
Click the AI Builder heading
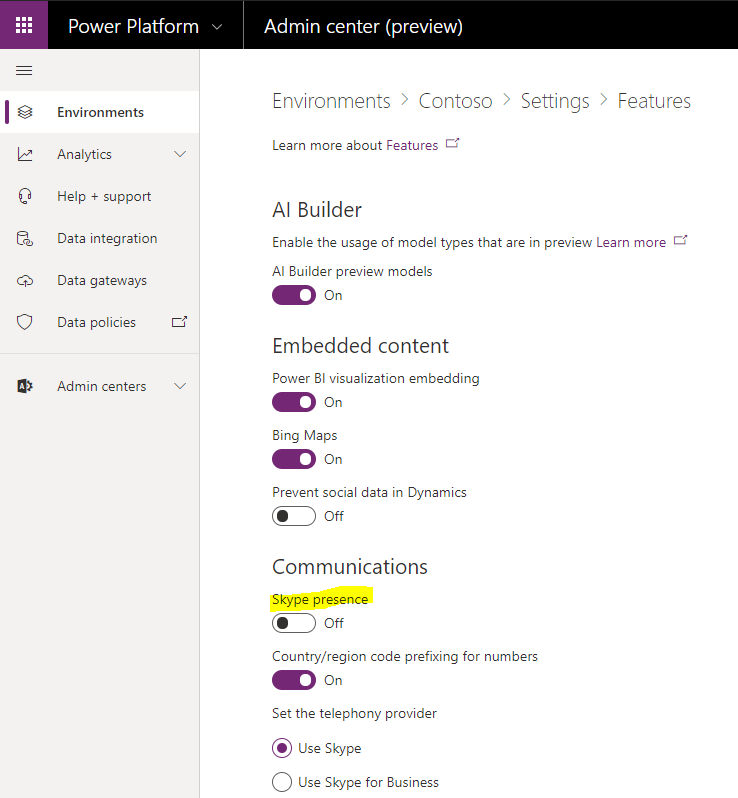317,210
